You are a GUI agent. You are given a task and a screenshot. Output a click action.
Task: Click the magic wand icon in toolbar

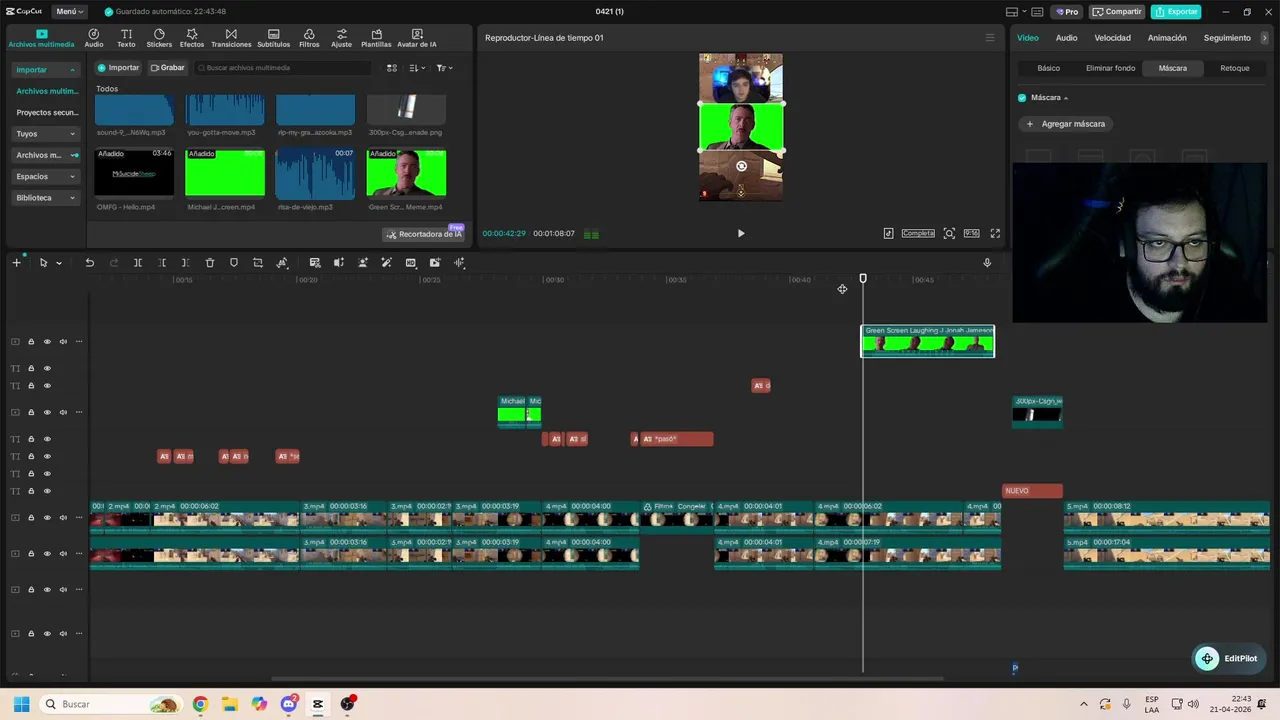(x=387, y=263)
